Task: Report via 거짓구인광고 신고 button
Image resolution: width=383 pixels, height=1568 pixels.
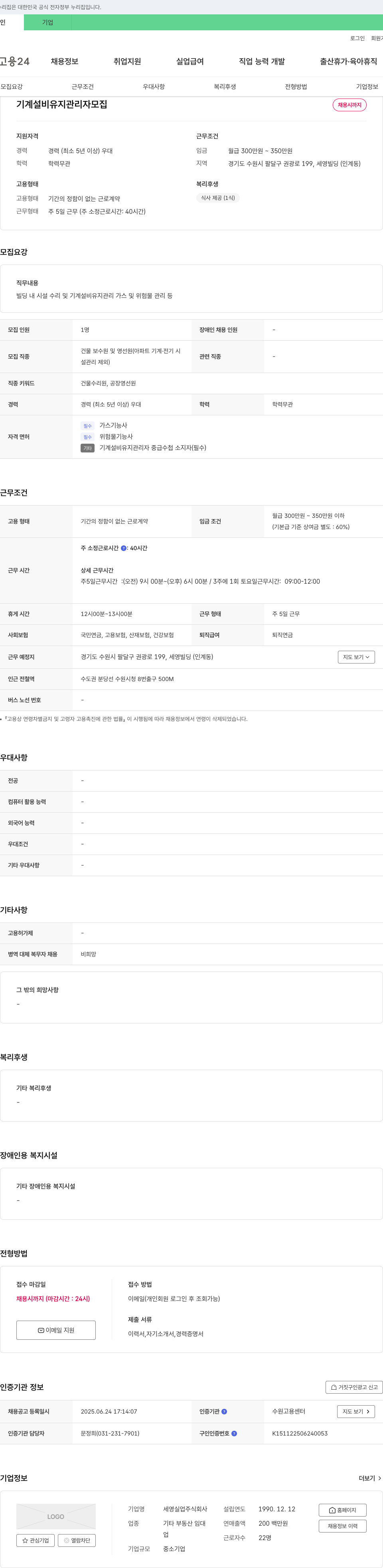Action: (354, 1387)
